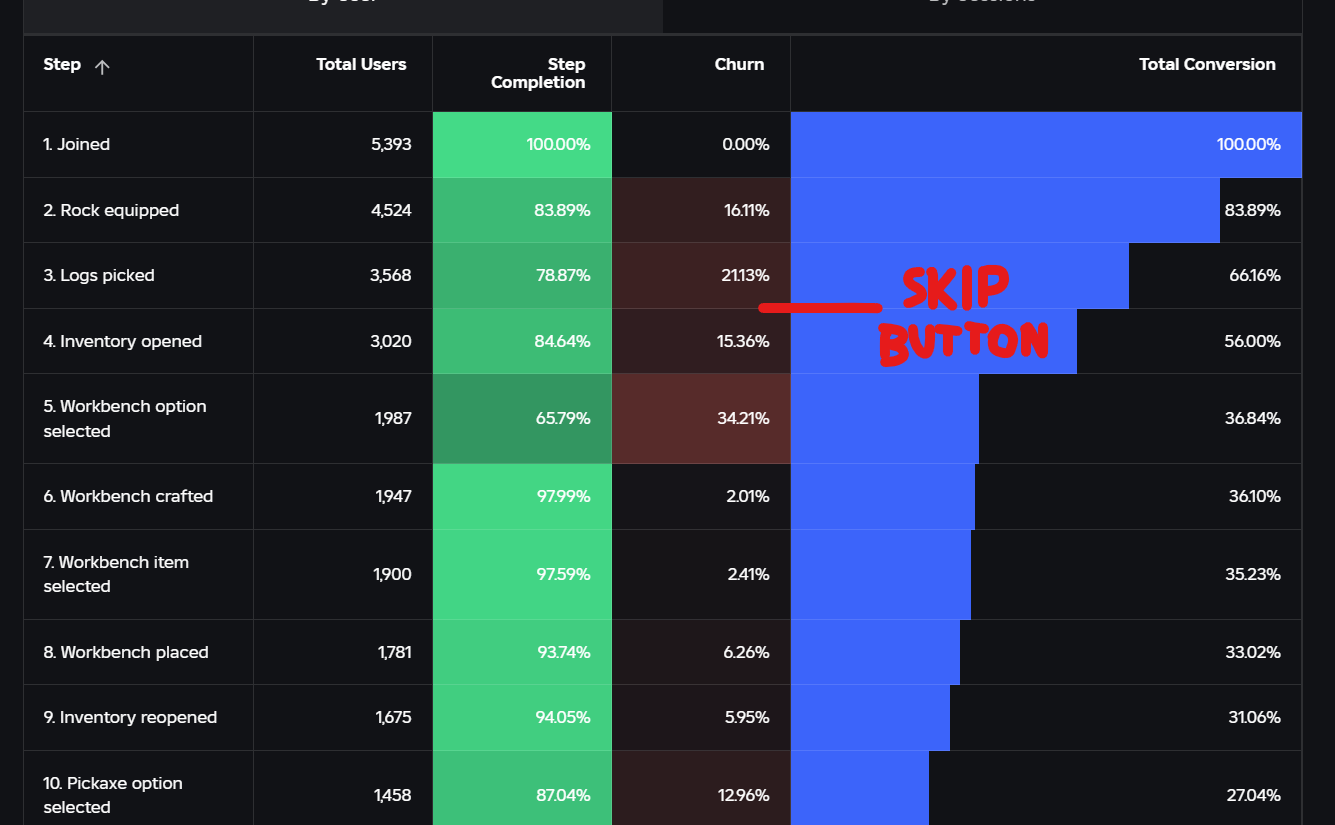
Task: Click the 34.21% churn cell
Action: click(x=701, y=418)
